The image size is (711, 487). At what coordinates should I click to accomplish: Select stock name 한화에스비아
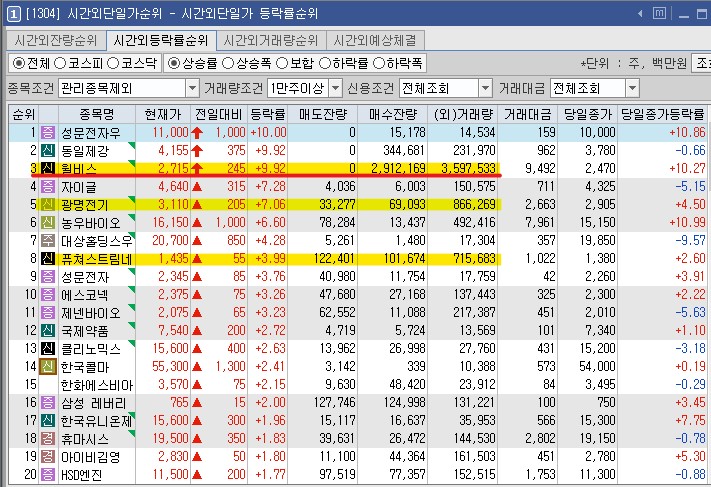[97, 385]
